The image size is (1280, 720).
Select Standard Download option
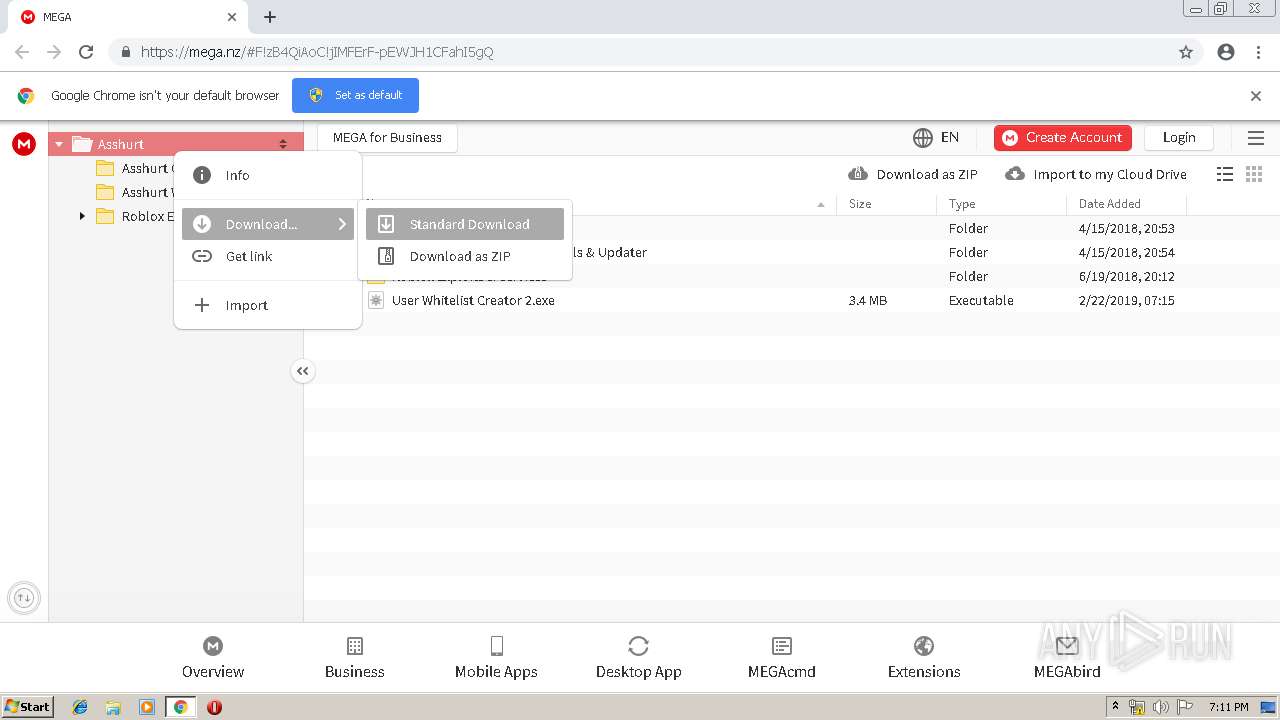(465, 224)
